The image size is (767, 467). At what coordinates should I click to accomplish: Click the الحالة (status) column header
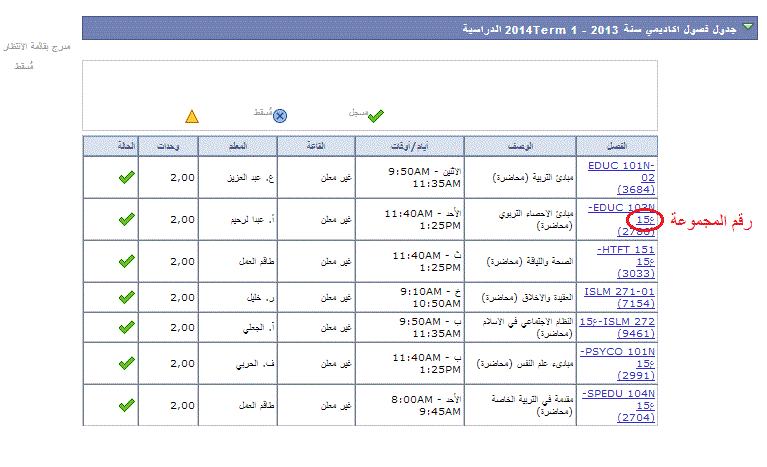110,146
